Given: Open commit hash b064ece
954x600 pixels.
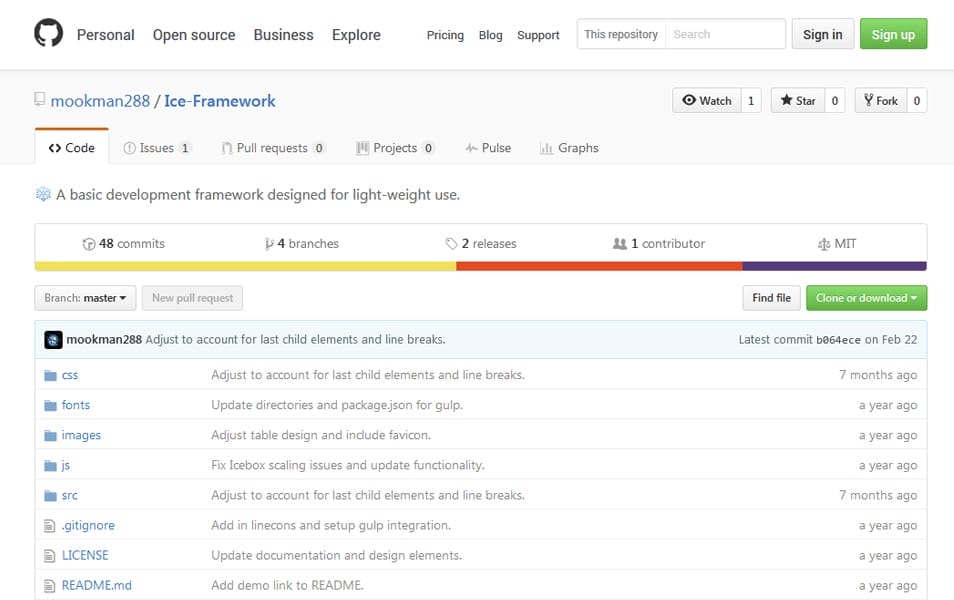Looking at the screenshot, I should [x=838, y=340].
